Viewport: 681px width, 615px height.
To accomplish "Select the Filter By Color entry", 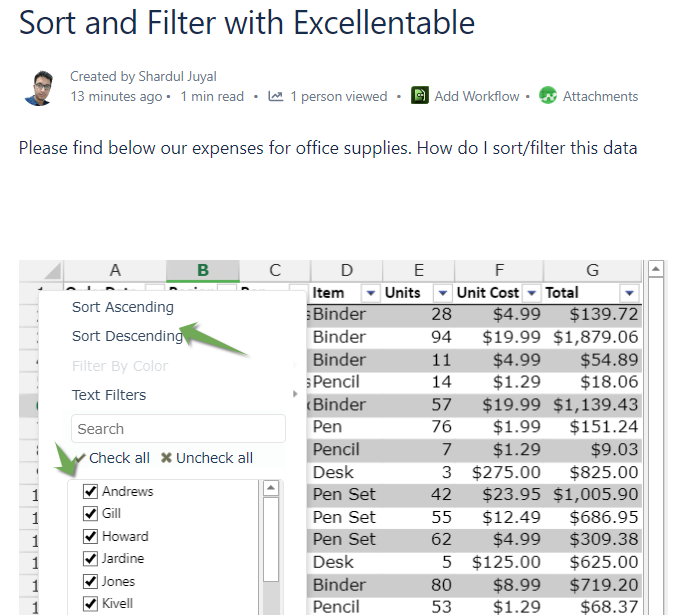I will pyautogui.click(x=120, y=366).
